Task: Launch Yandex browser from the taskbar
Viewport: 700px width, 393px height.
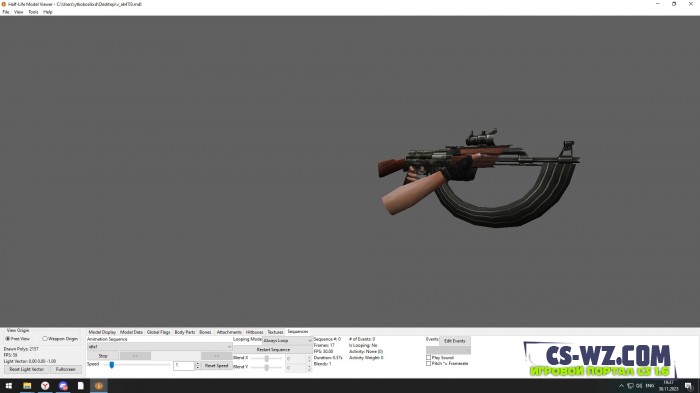Action: click(45, 385)
